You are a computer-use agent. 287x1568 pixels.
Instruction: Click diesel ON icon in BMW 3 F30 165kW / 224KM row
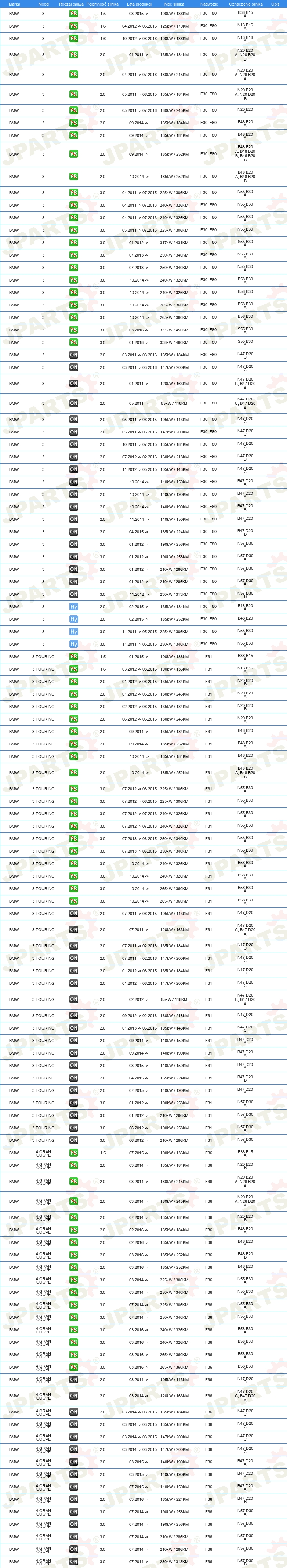(x=73, y=532)
